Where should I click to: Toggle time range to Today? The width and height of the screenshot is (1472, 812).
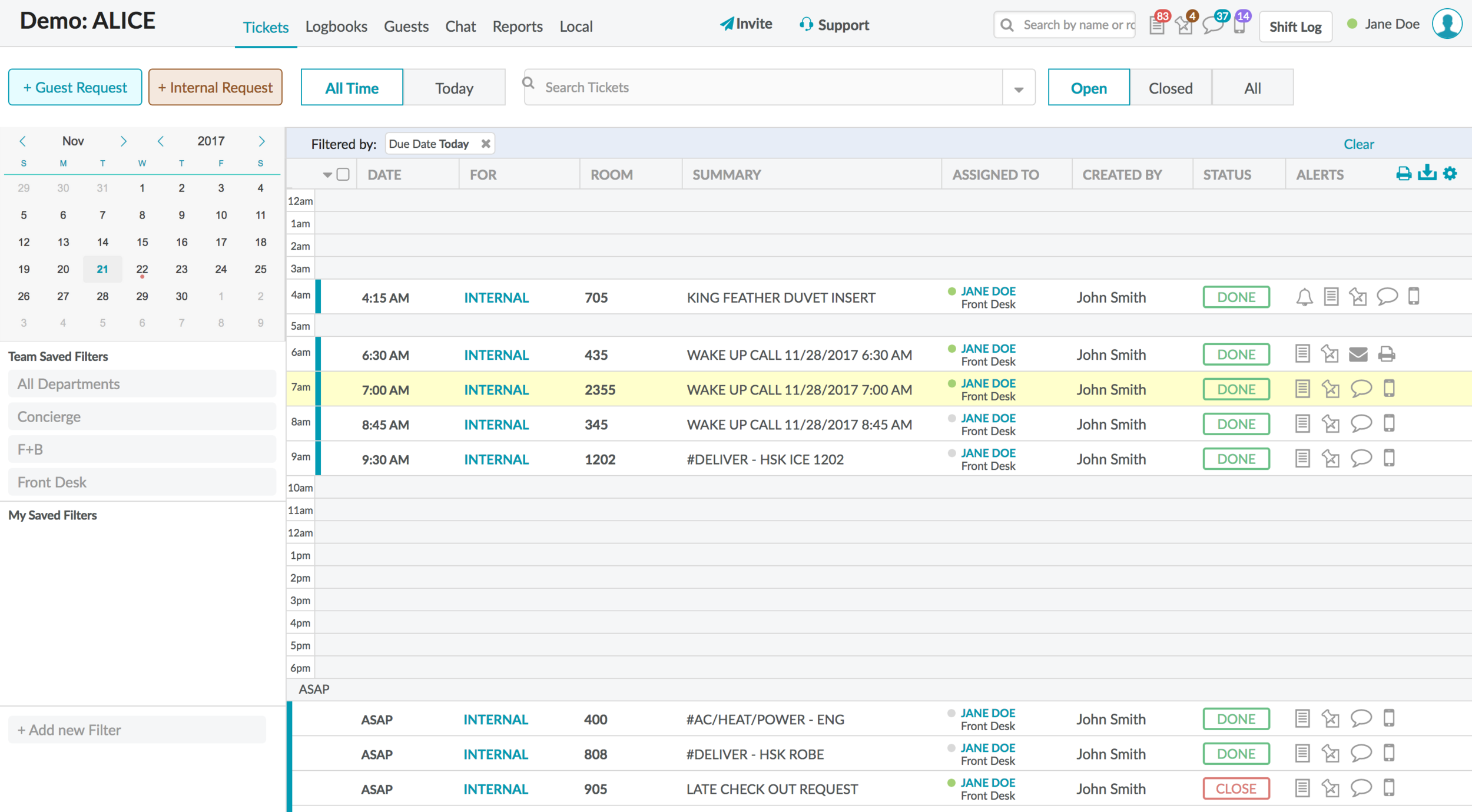click(x=454, y=88)
